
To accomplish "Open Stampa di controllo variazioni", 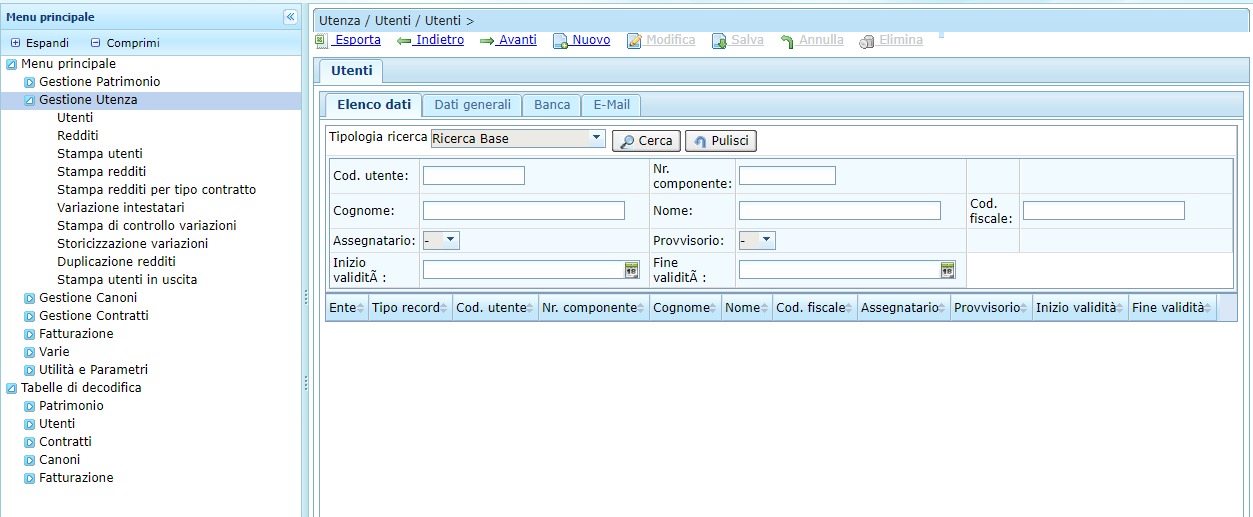I will (x=147, y=226).
